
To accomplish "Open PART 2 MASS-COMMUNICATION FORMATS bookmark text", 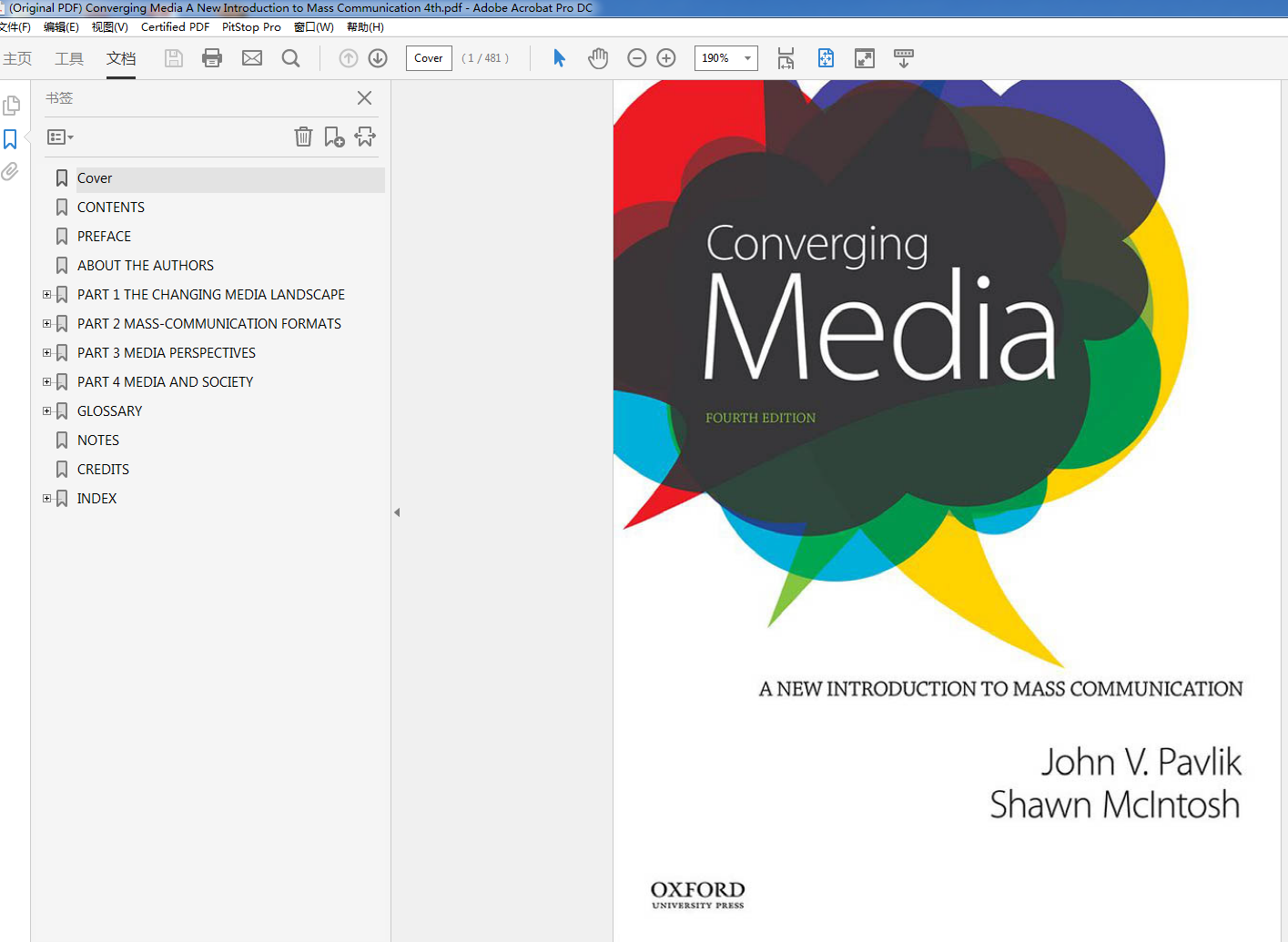I will tap(209, 324).
